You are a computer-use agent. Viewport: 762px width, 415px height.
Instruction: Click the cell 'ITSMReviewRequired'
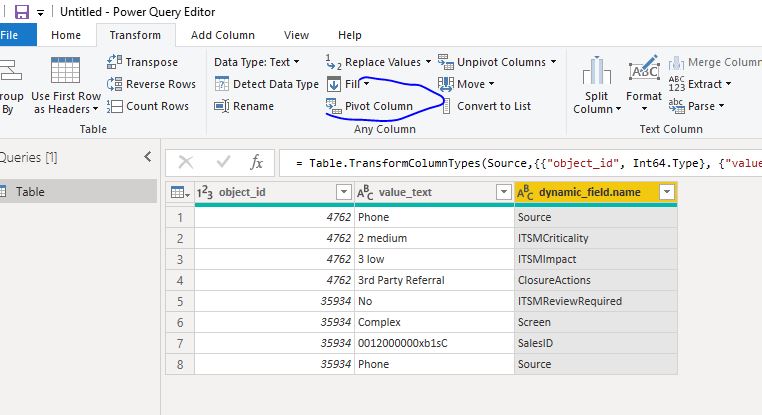596,301
